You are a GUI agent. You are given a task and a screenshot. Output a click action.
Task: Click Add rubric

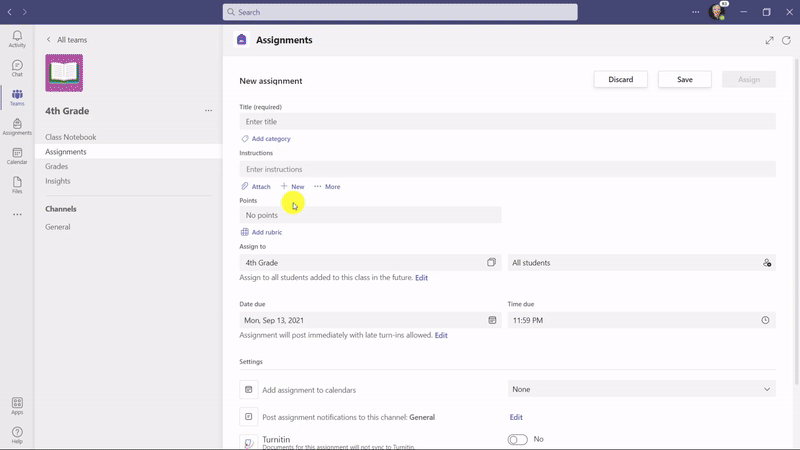pyautogui.click(x=261, y=232)
